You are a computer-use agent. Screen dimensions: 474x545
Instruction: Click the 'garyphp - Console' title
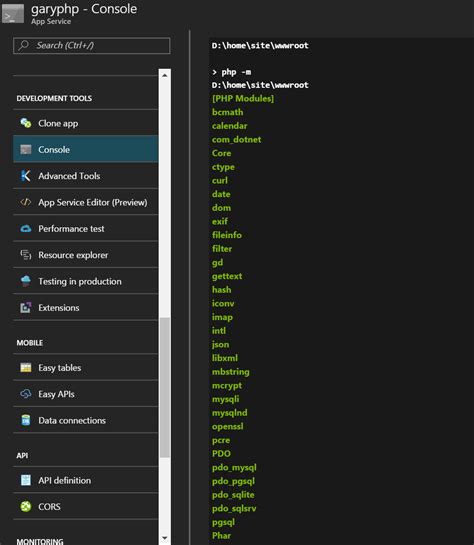coord(84,9)
